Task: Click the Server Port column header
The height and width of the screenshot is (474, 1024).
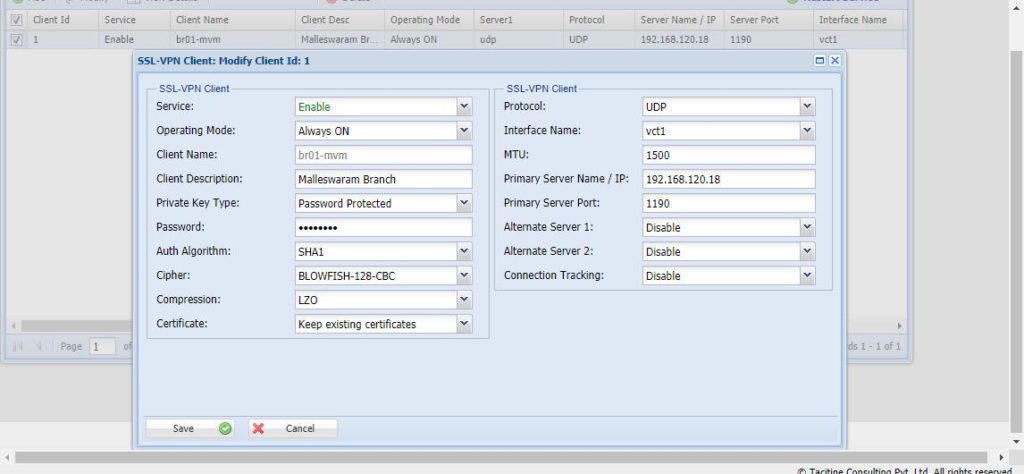Action: [x=755, y=19]
